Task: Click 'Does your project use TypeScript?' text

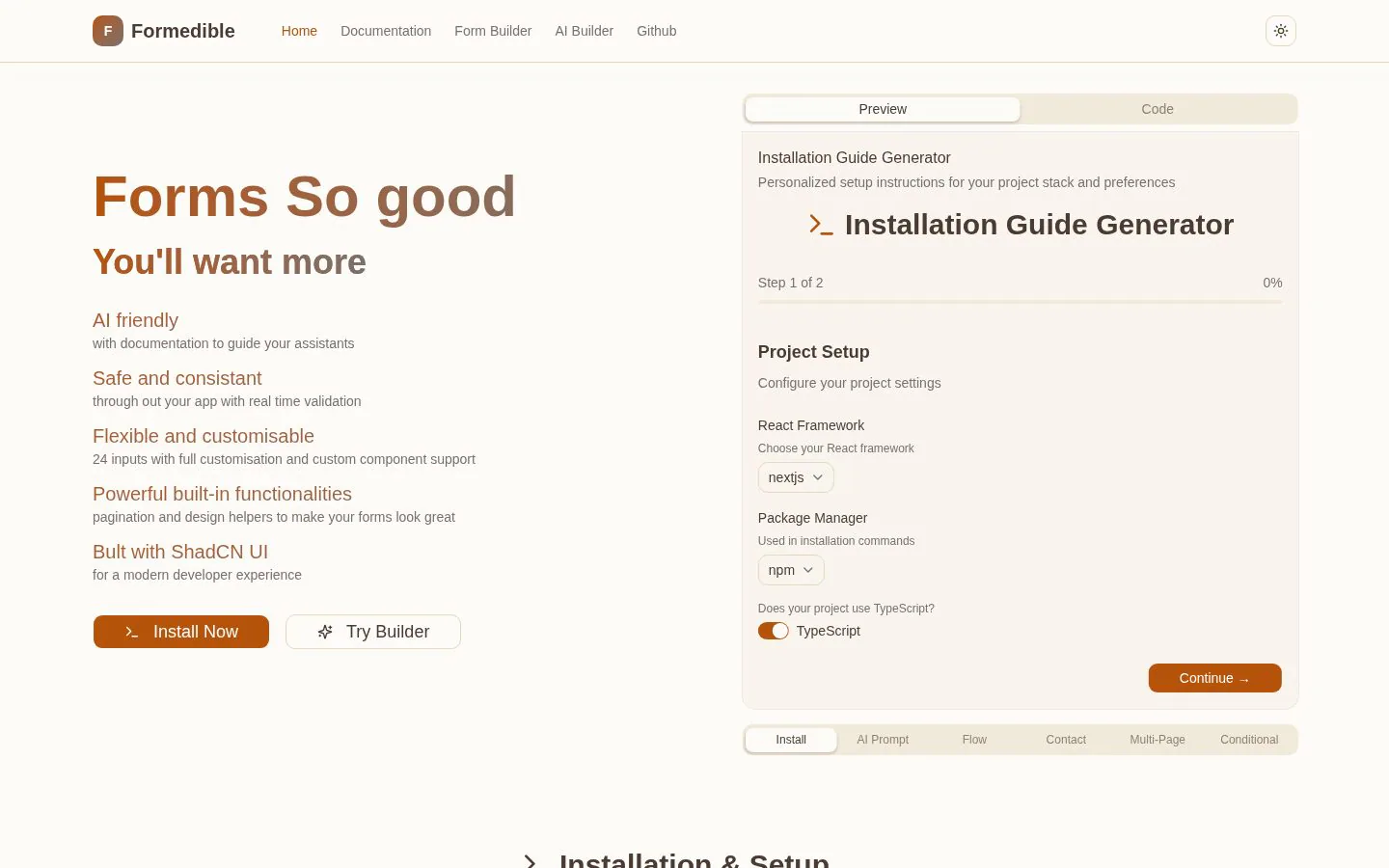Action: (846, 609)
